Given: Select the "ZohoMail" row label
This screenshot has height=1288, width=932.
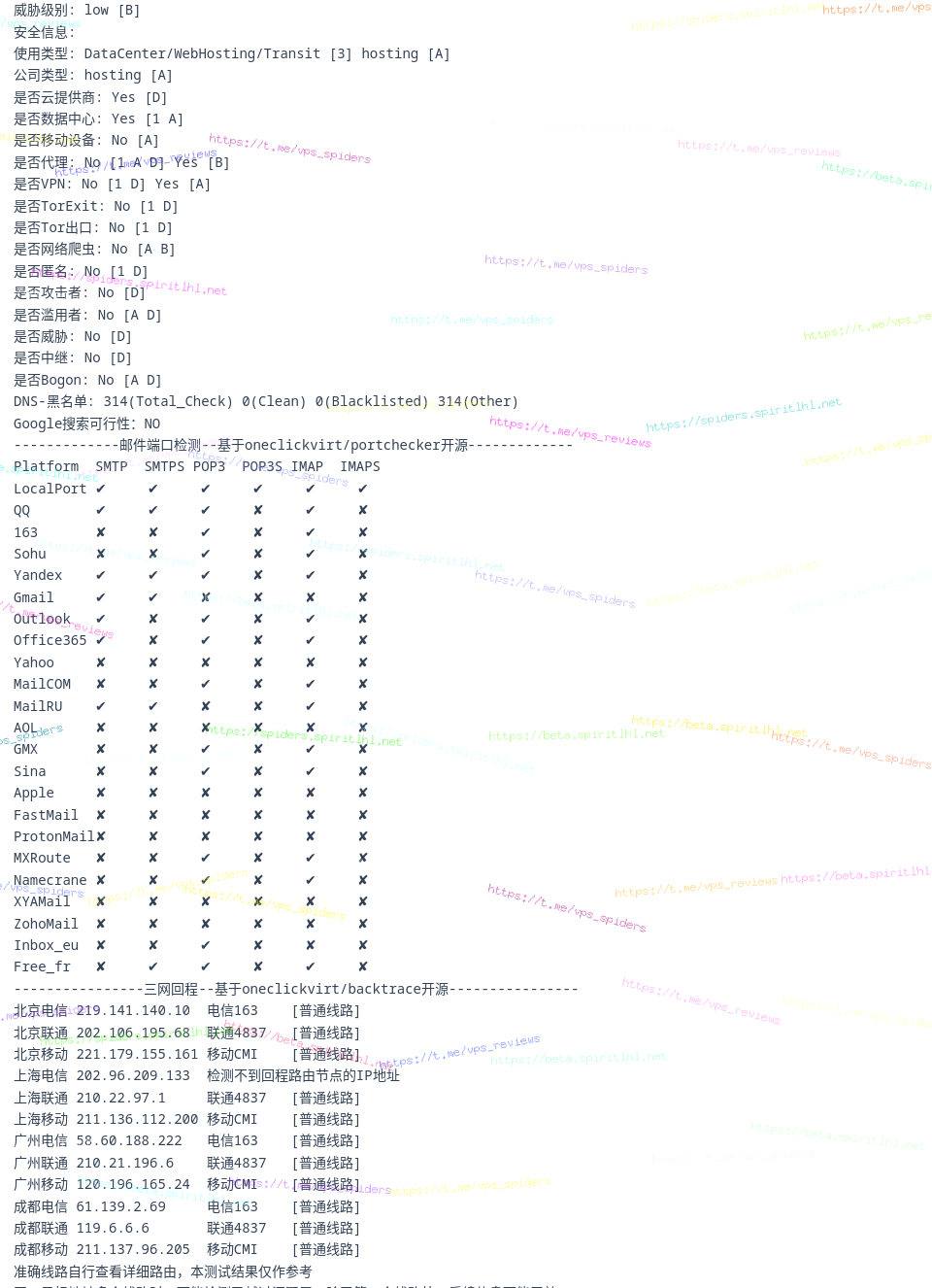Looking at the screenshot, I should pos(47,924).
